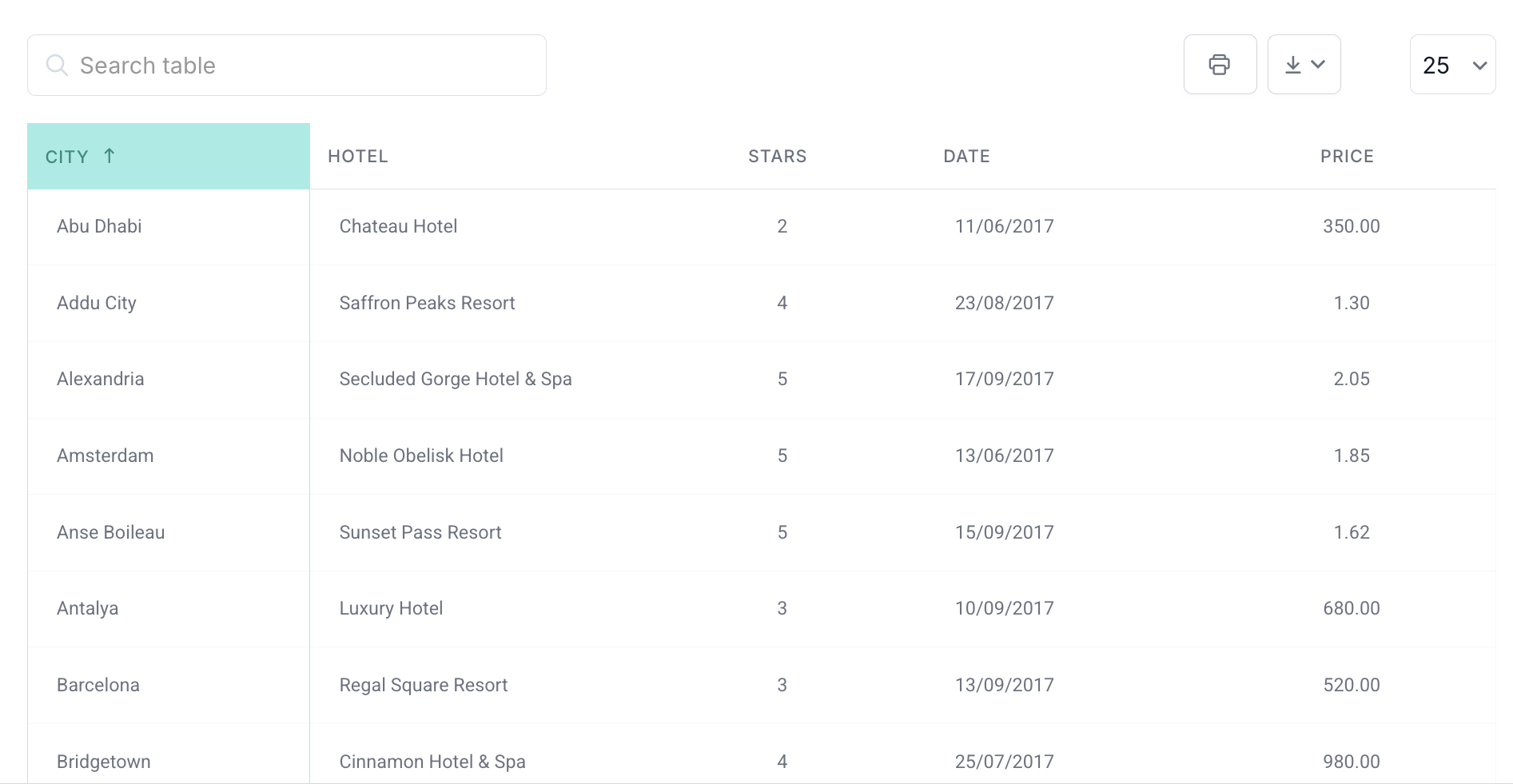Click the Amsterdam city entry

point(105,456)
